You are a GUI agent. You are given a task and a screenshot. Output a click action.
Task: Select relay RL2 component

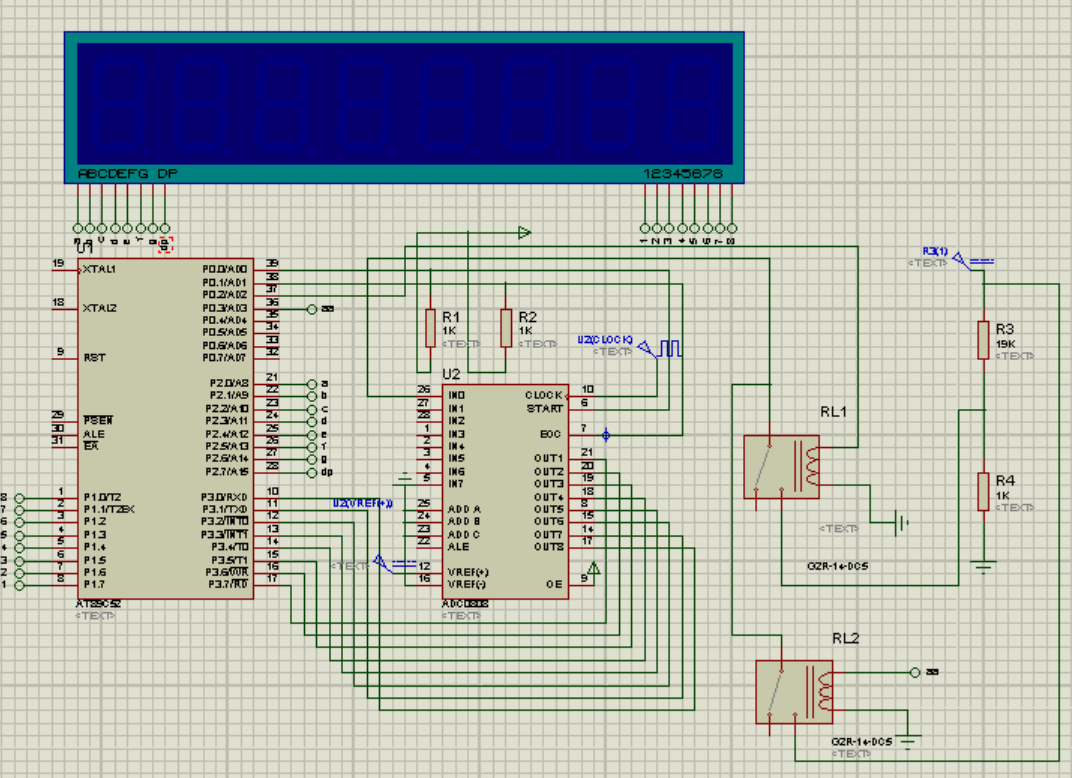(x=794, y=691)
